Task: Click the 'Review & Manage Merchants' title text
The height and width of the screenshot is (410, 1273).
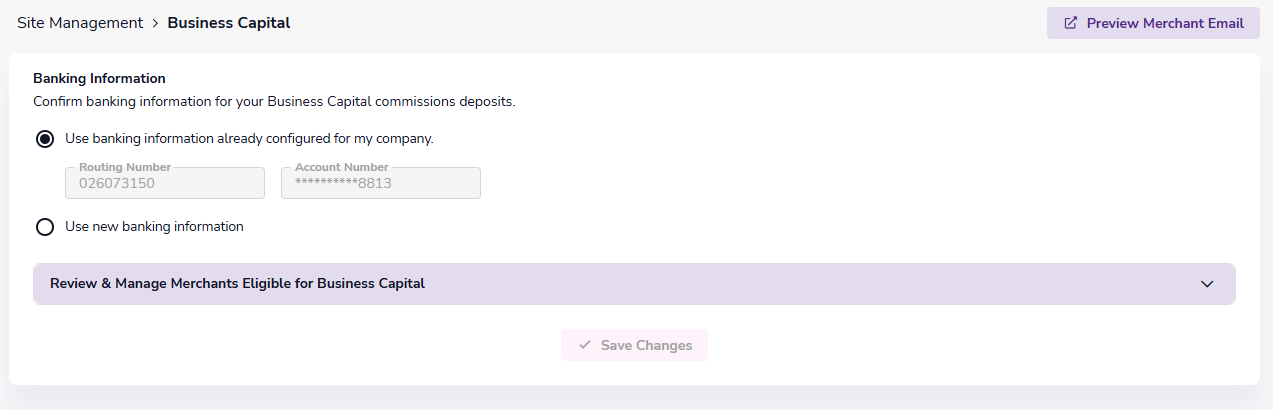Action: [x=237, y=284]
